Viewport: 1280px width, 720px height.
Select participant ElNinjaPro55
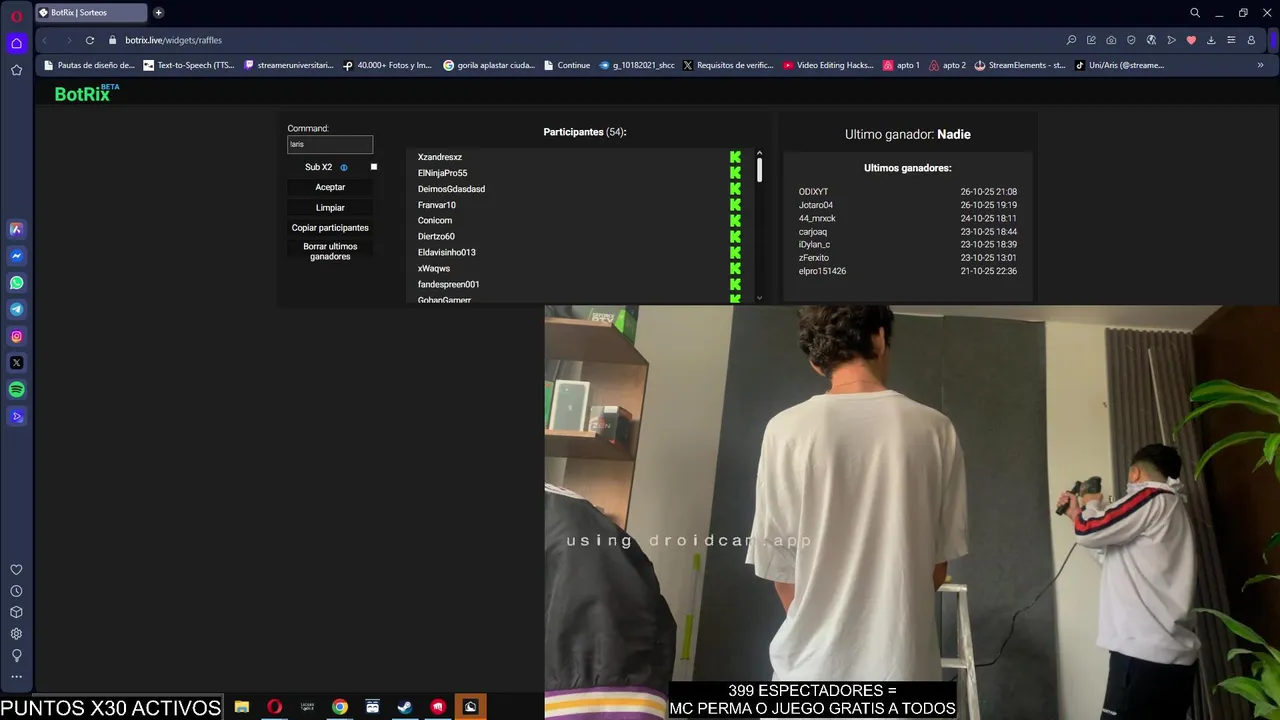(x=442, y=173)
